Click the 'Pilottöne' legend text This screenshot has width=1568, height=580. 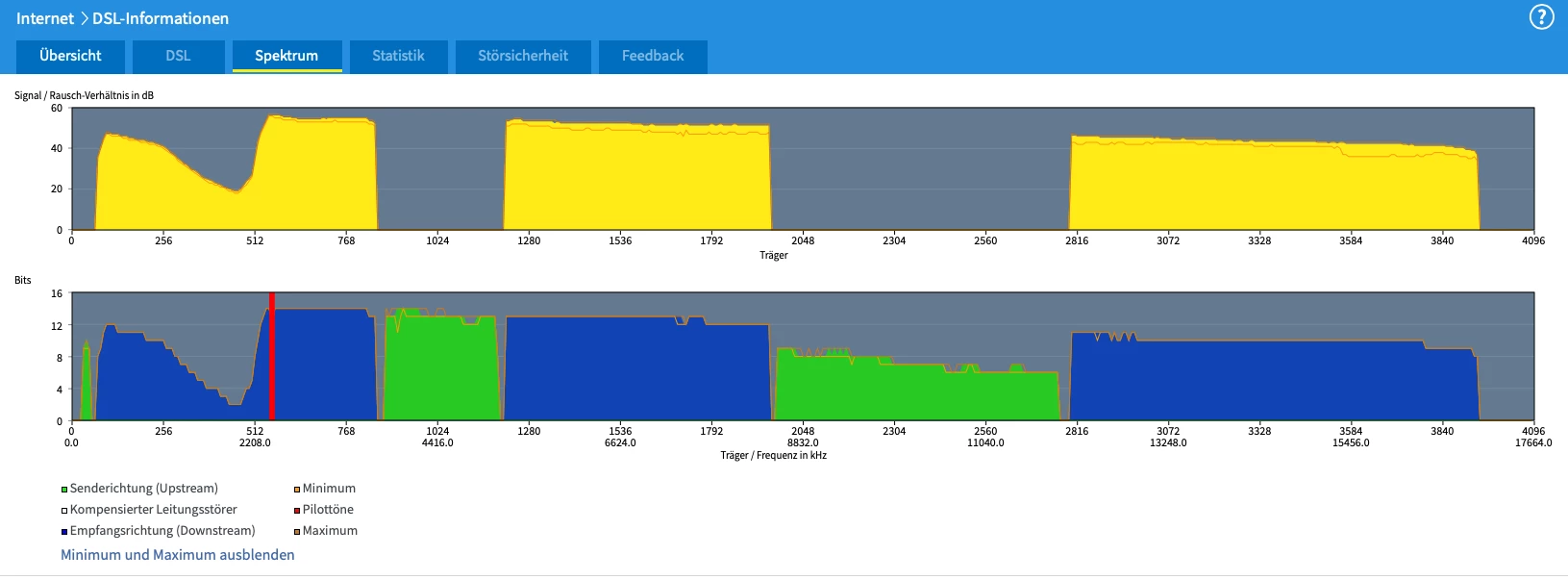(x=328, y=510)
